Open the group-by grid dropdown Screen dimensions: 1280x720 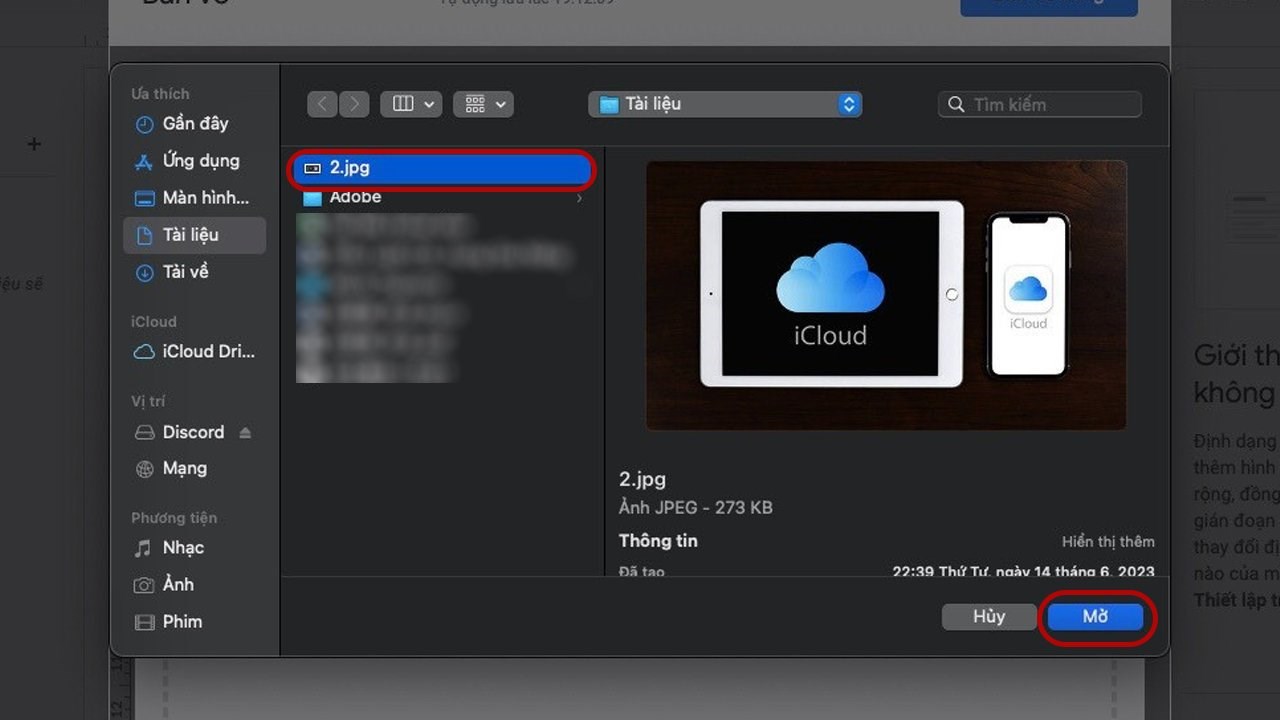pos(483,104)
